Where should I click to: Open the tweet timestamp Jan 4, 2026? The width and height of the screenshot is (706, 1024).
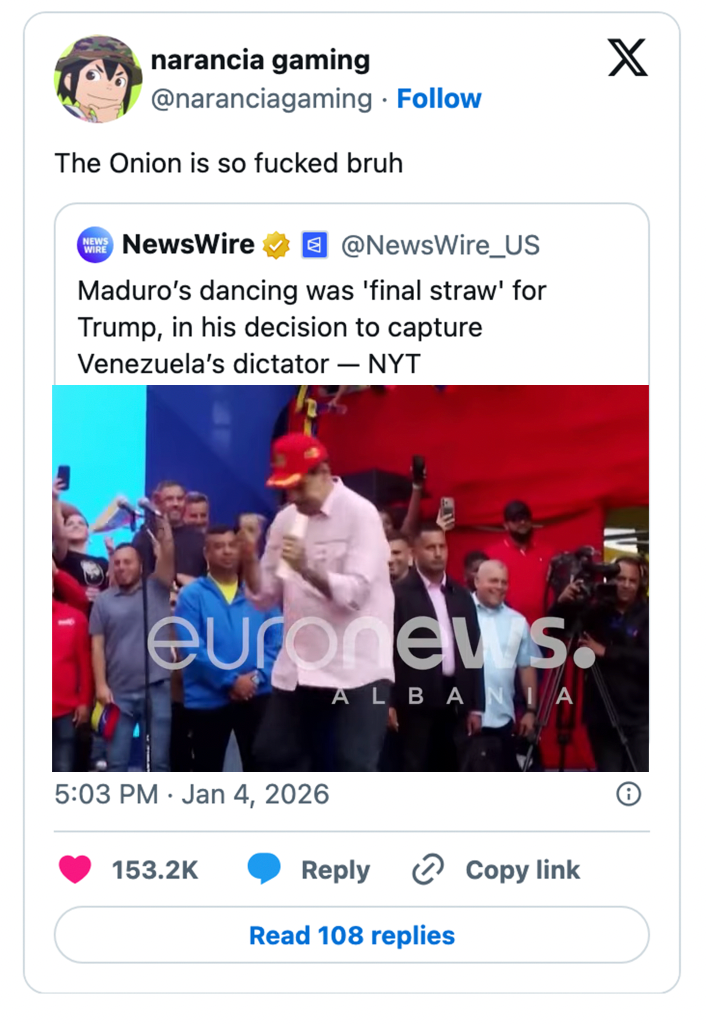click(x=192, y=794)
